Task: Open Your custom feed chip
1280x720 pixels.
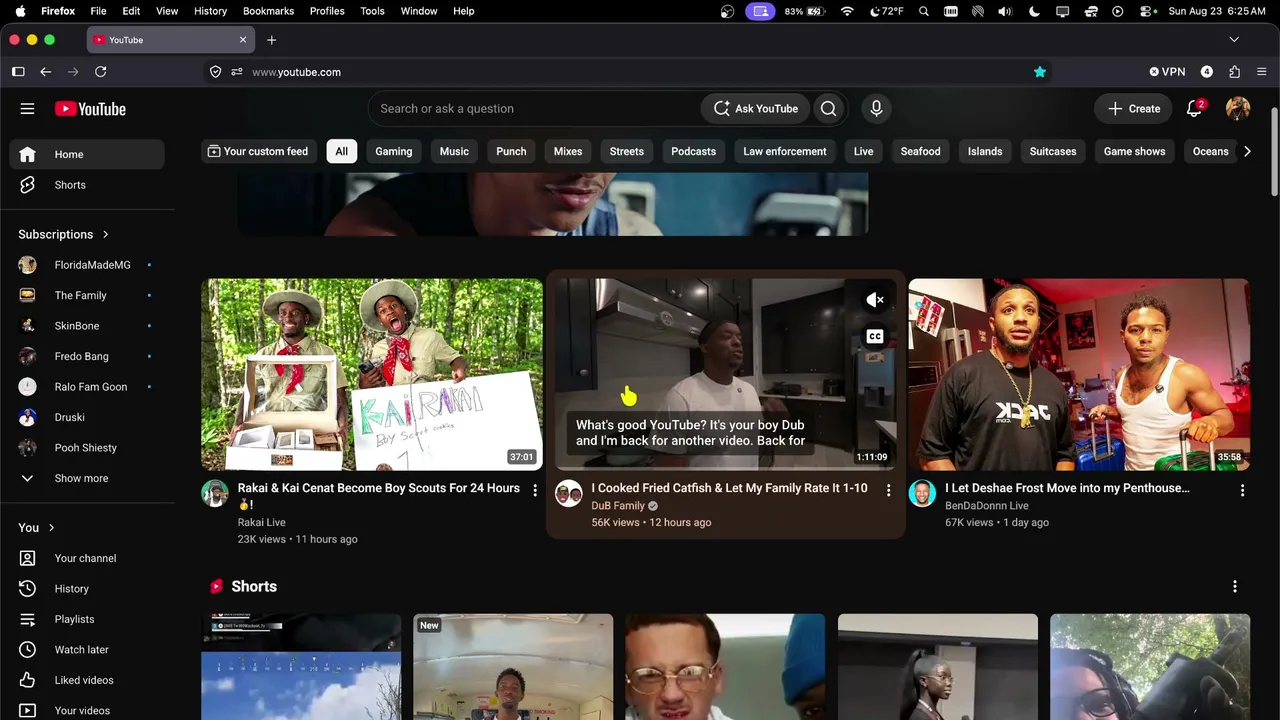Action: point(257,151)
